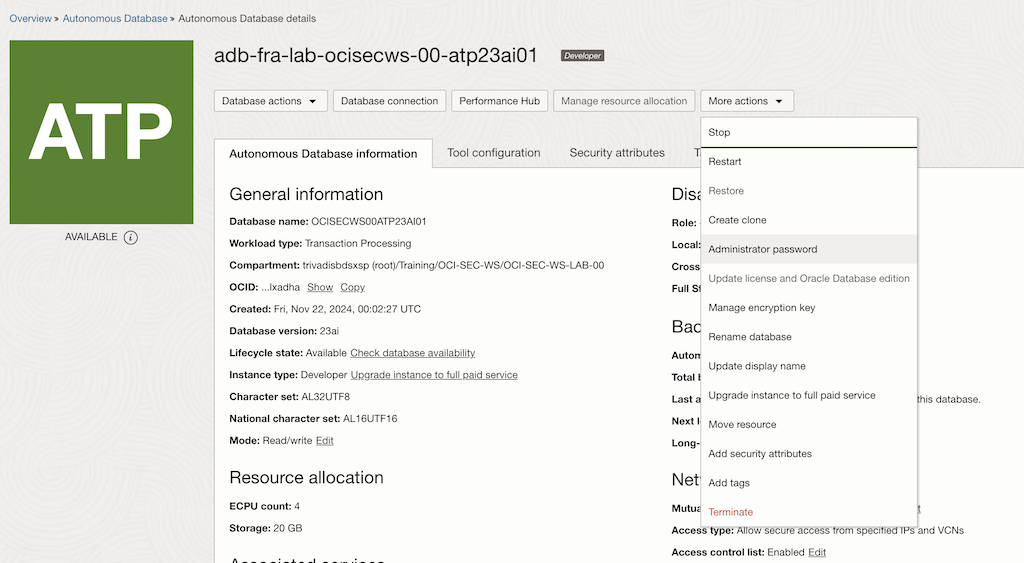Choose Restart in the More actions menu
The image size is (1024, 563).
click(x=808, y=162)
